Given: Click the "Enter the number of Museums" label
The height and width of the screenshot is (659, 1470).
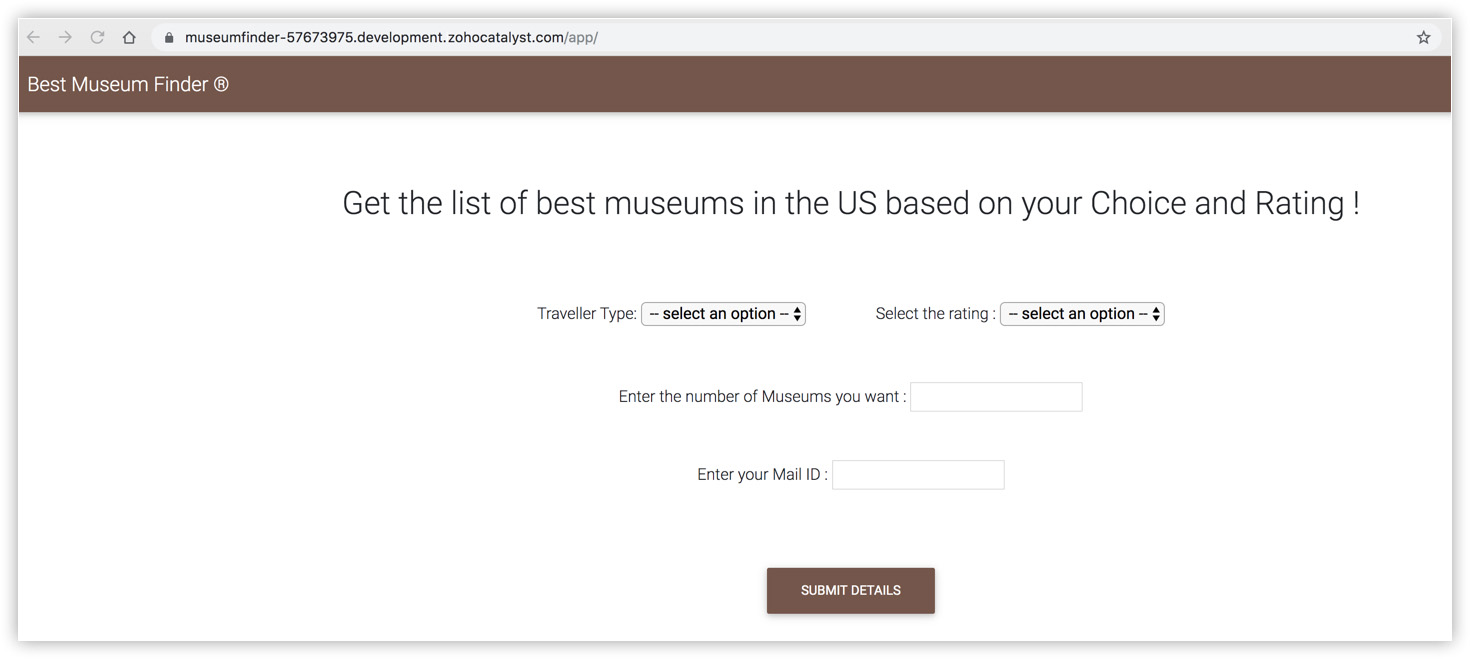Looking at the screenshot, I should pos(762,397).
